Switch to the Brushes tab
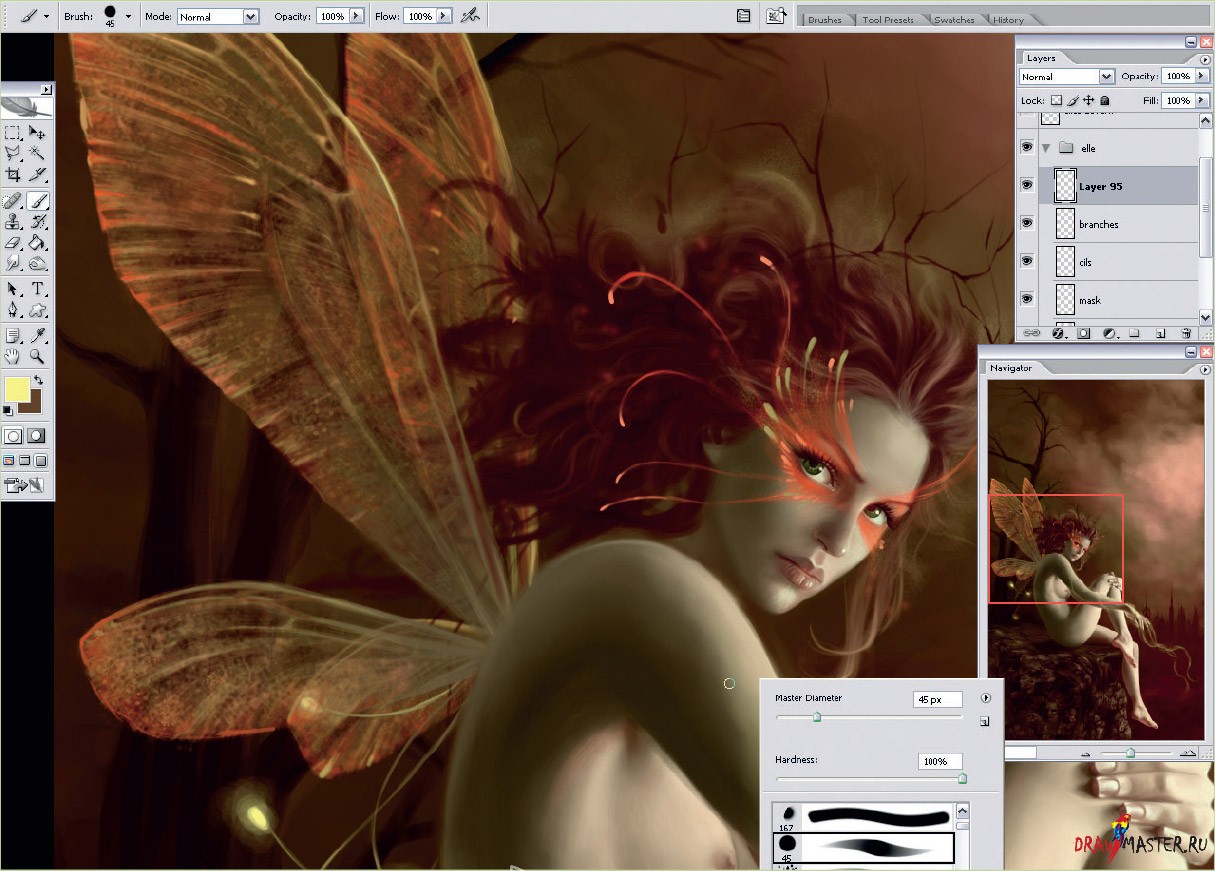1215x871 pixels. coord(825,19)
